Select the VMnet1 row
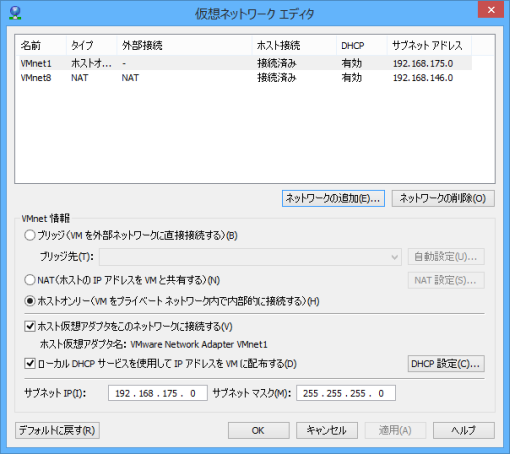This screenshot has width=510, height=454. pos(244,63)
